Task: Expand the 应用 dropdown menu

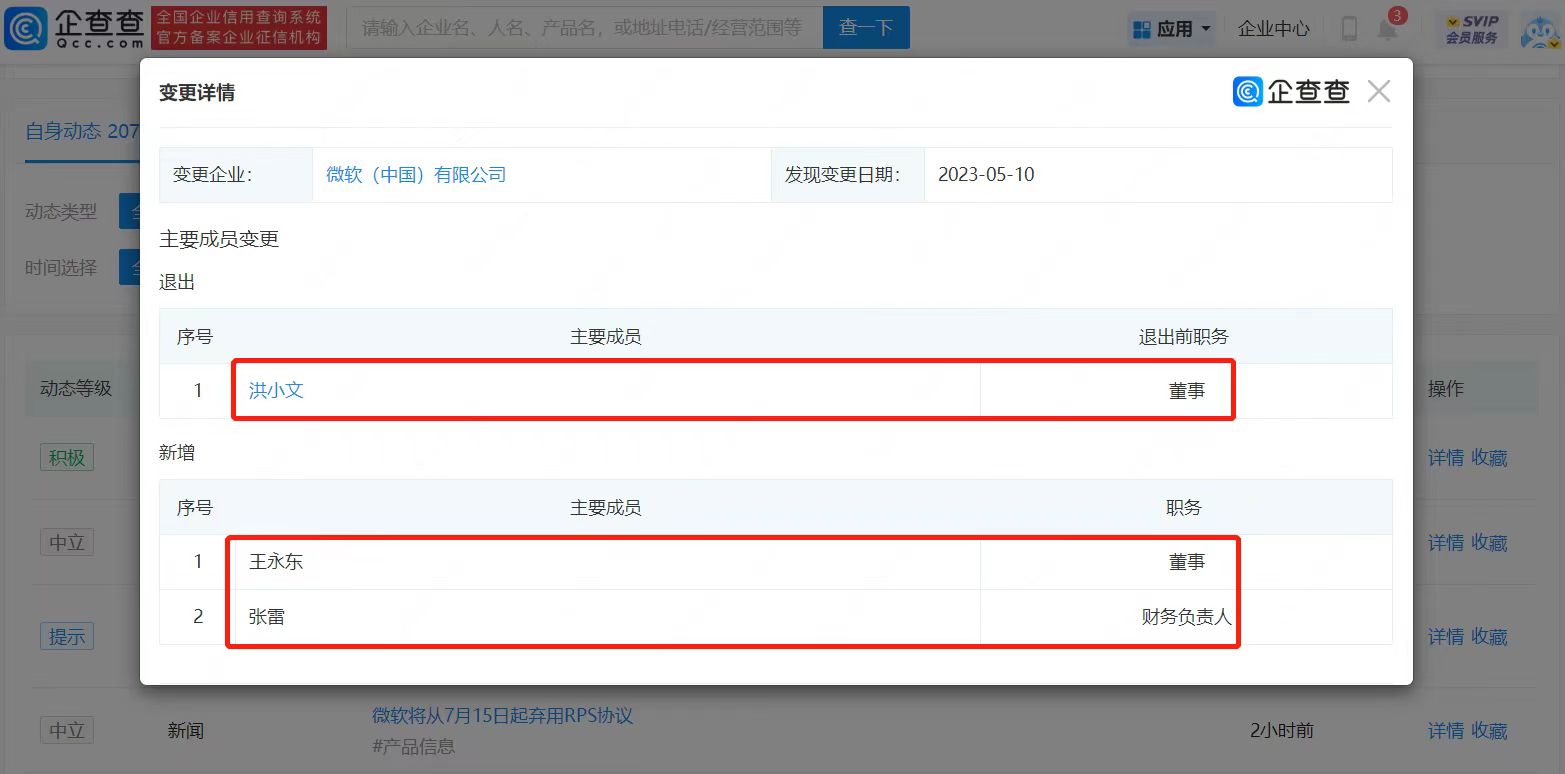Action: 1171,29
